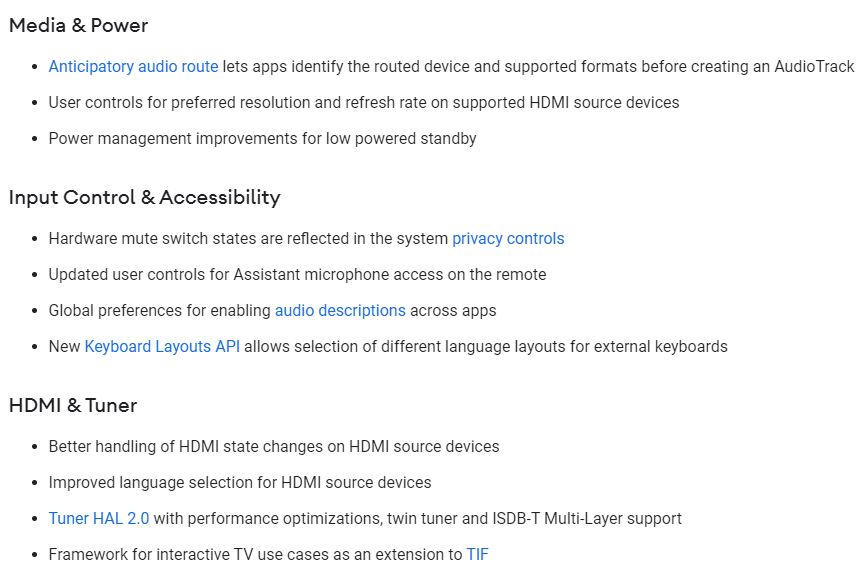Click the Input Control & Accessibility heading
Screen dimensions: 864x575
[x=145, y=197]
